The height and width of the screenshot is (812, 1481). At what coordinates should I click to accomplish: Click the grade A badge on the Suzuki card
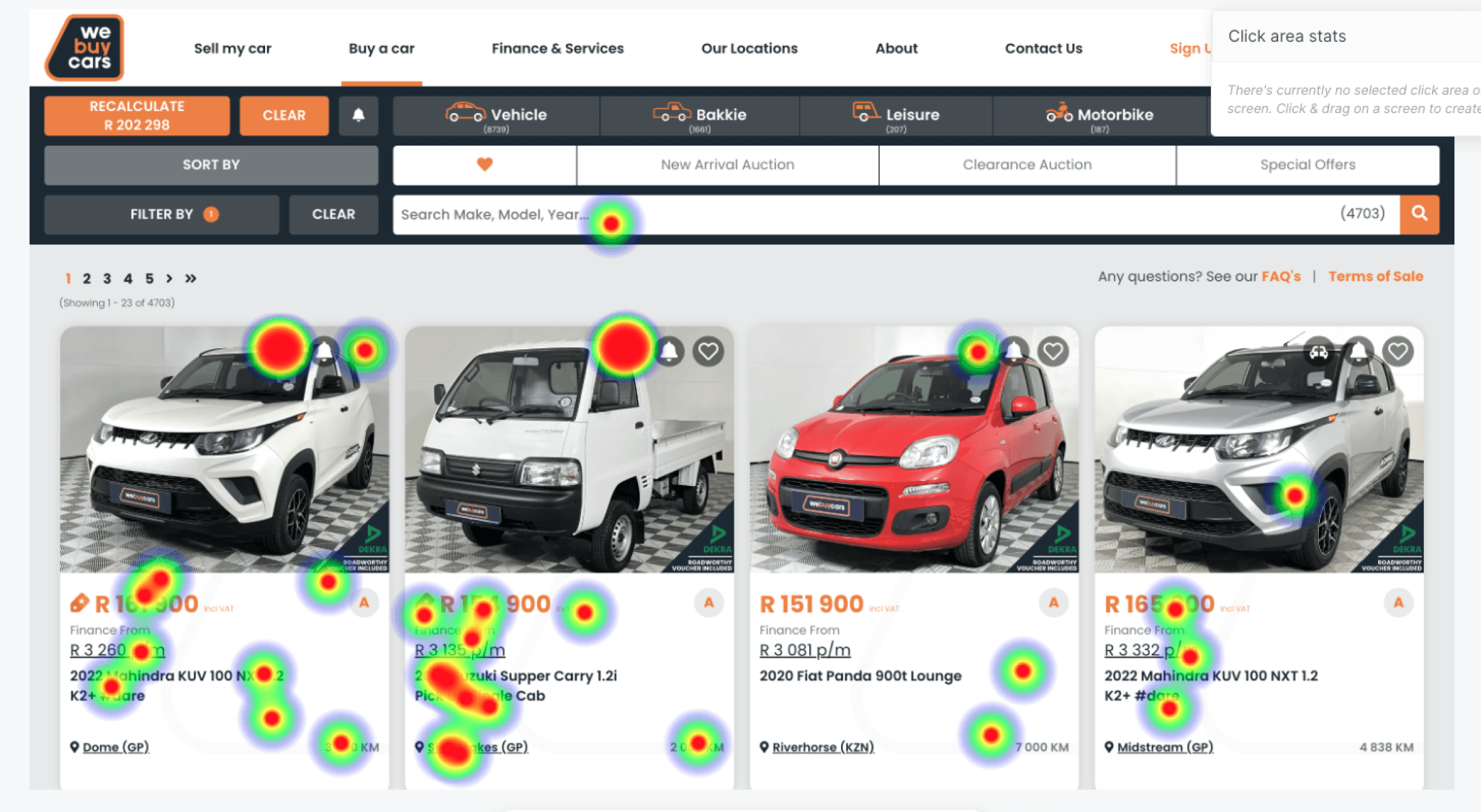pyautogui.click(x=709, y=602)
